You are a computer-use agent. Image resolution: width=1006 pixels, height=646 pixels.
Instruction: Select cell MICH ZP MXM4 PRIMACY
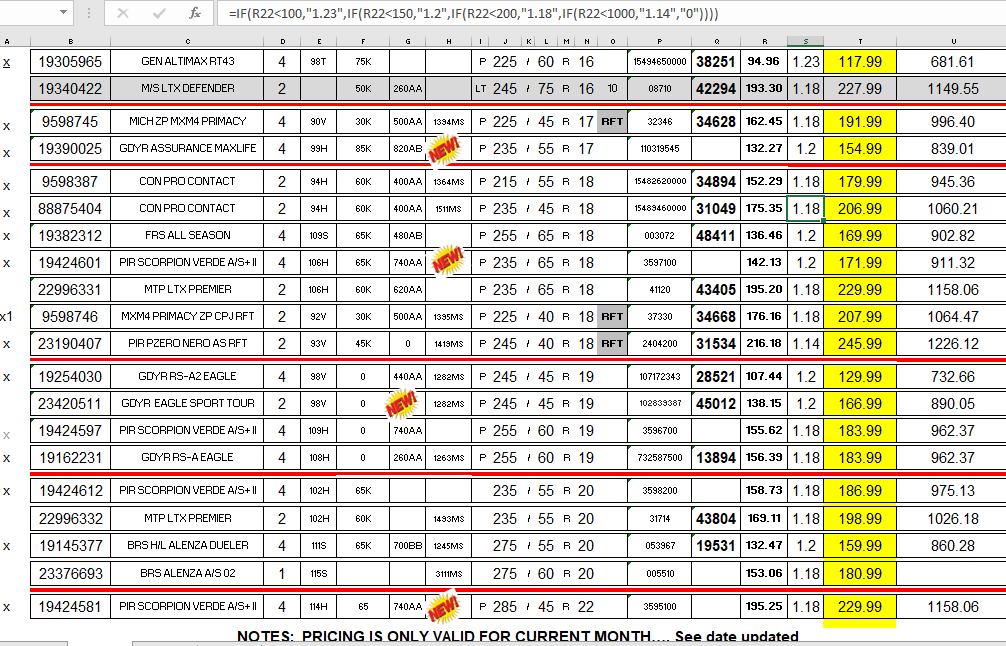[x=187, y=121]
